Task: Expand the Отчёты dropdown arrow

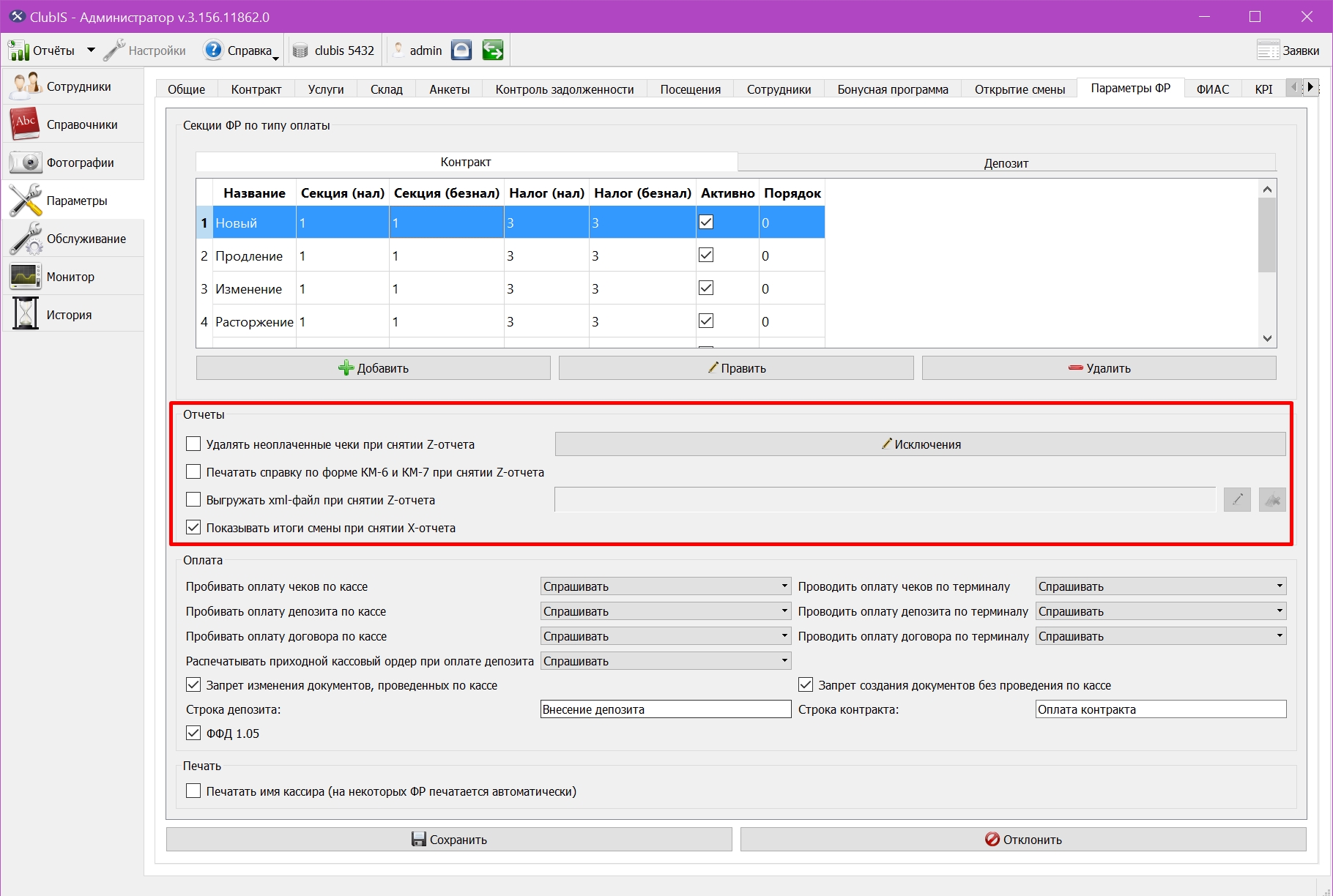Action: 91,51
